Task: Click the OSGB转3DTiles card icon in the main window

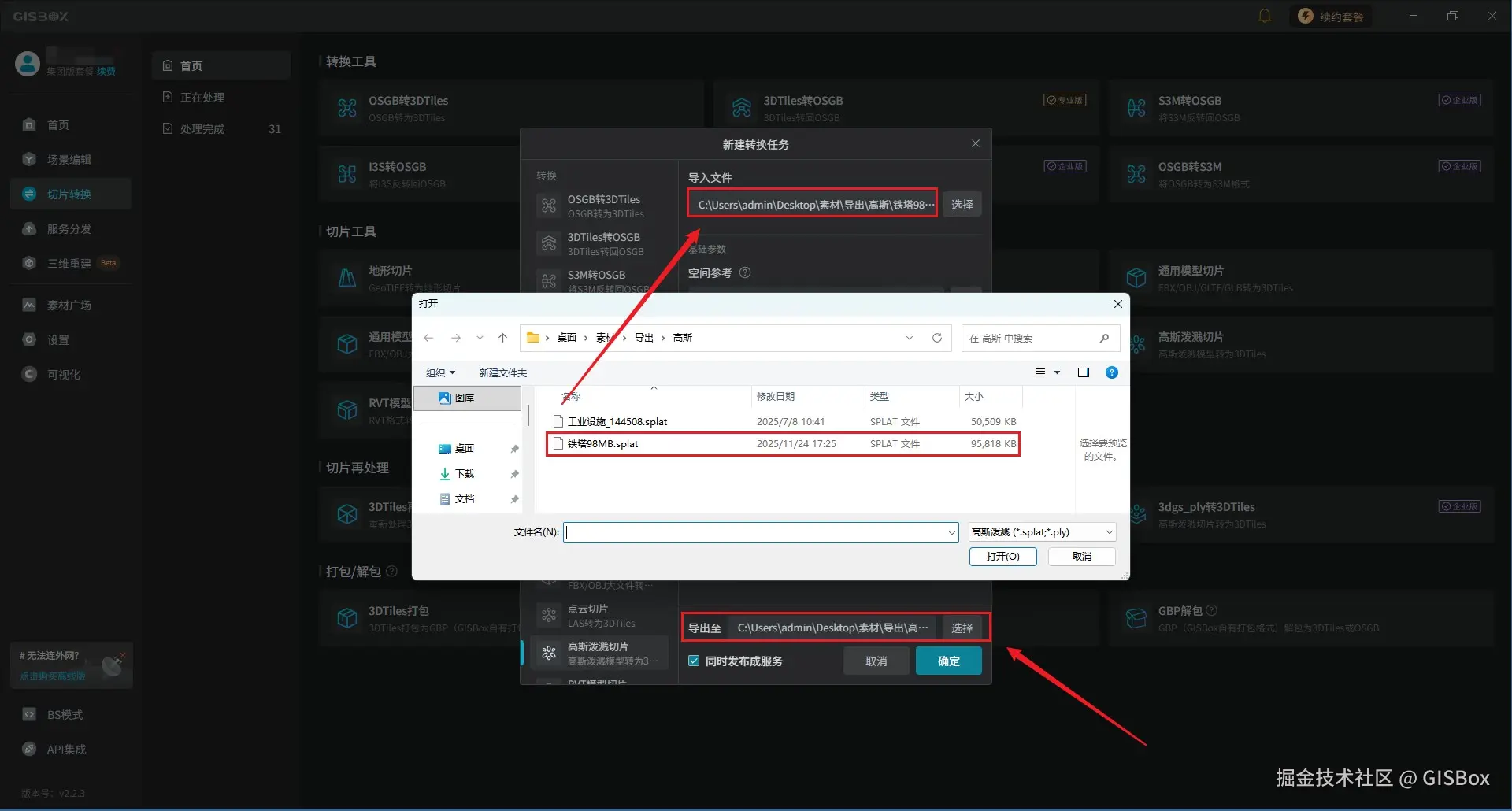Action: tap(347, 108)
